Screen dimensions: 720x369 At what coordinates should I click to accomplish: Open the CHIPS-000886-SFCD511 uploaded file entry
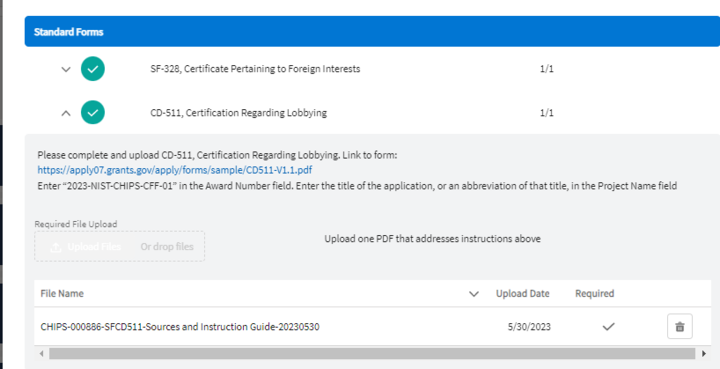180,327
